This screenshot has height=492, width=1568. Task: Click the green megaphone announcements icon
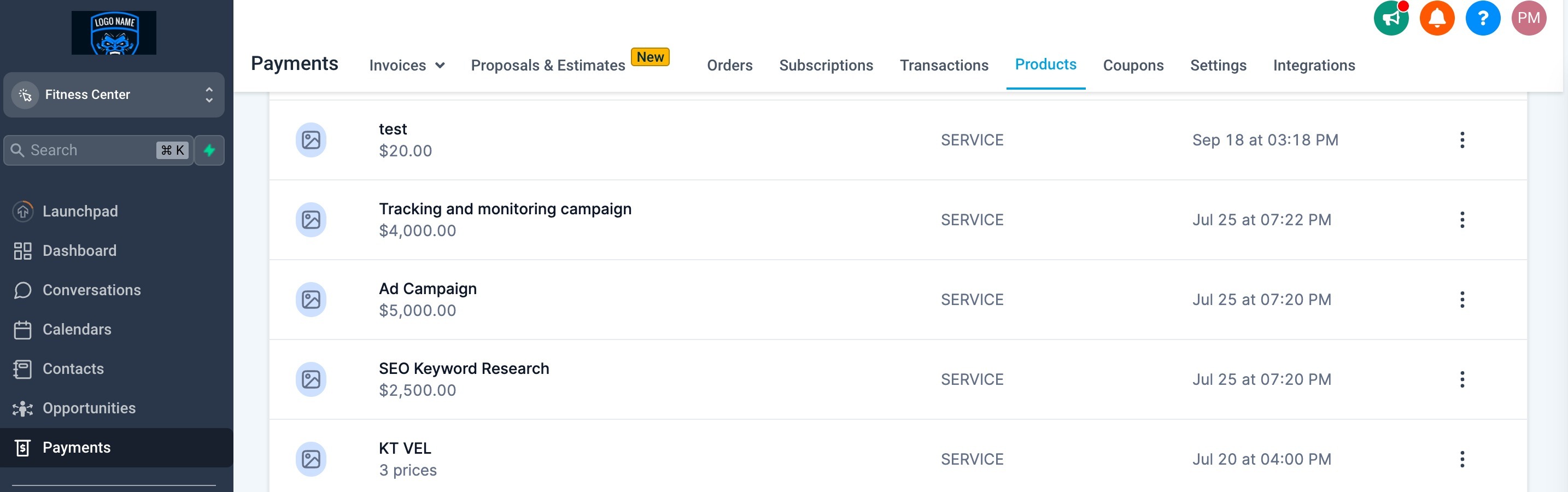click(1391, 18)
